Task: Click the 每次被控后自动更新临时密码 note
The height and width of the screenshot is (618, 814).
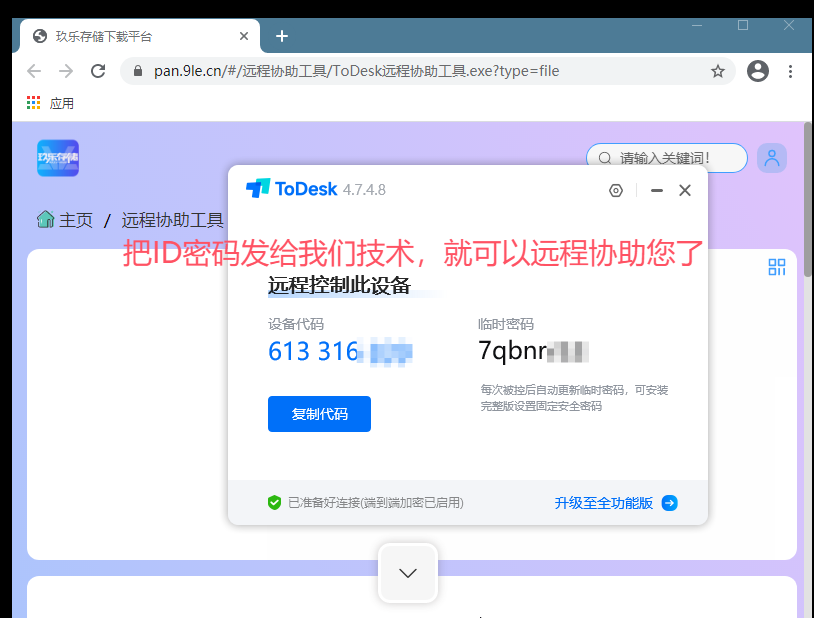Action: click(574, 398)
